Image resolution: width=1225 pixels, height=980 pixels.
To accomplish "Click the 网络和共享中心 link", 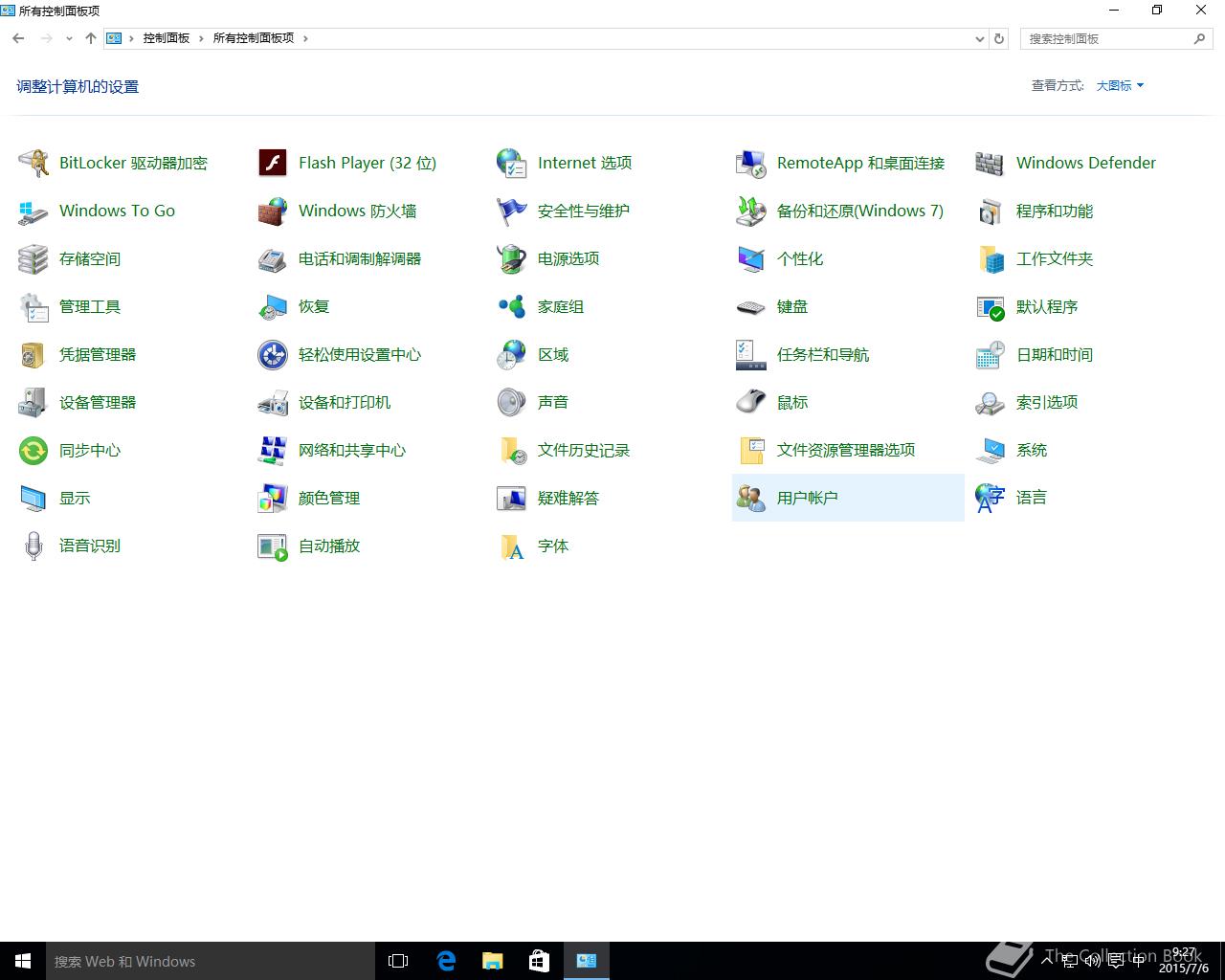I will tap(352, 450).
